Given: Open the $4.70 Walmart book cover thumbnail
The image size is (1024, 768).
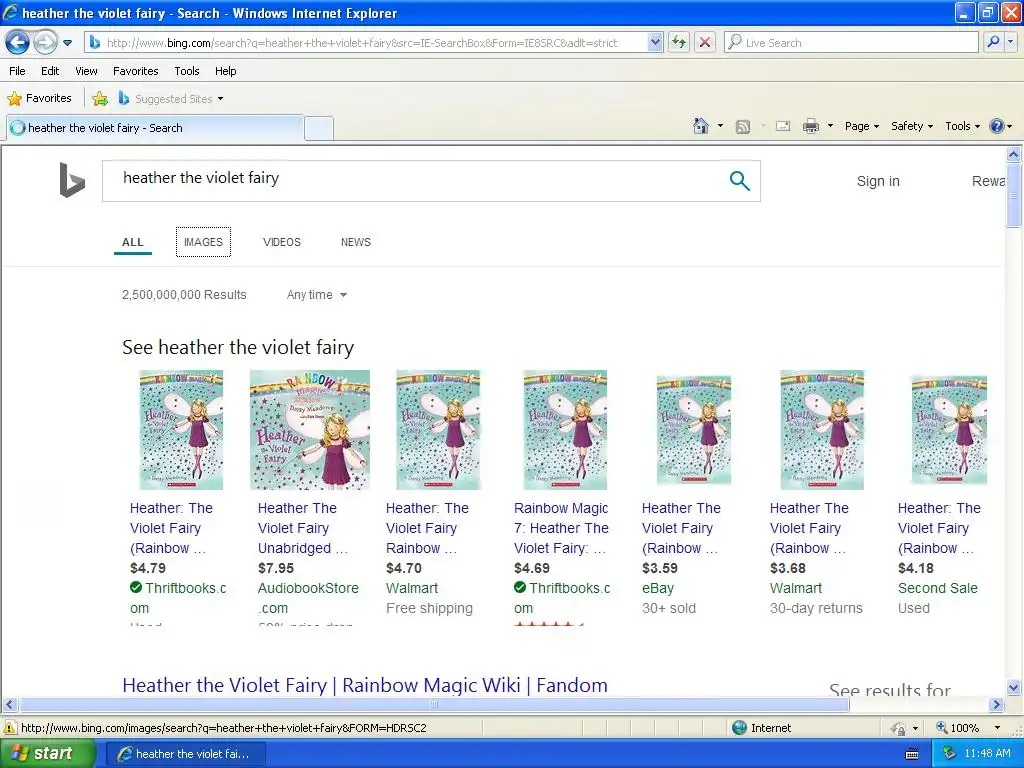Looking at the screenshot, I should pyautogui.click(x=438, y=430).
